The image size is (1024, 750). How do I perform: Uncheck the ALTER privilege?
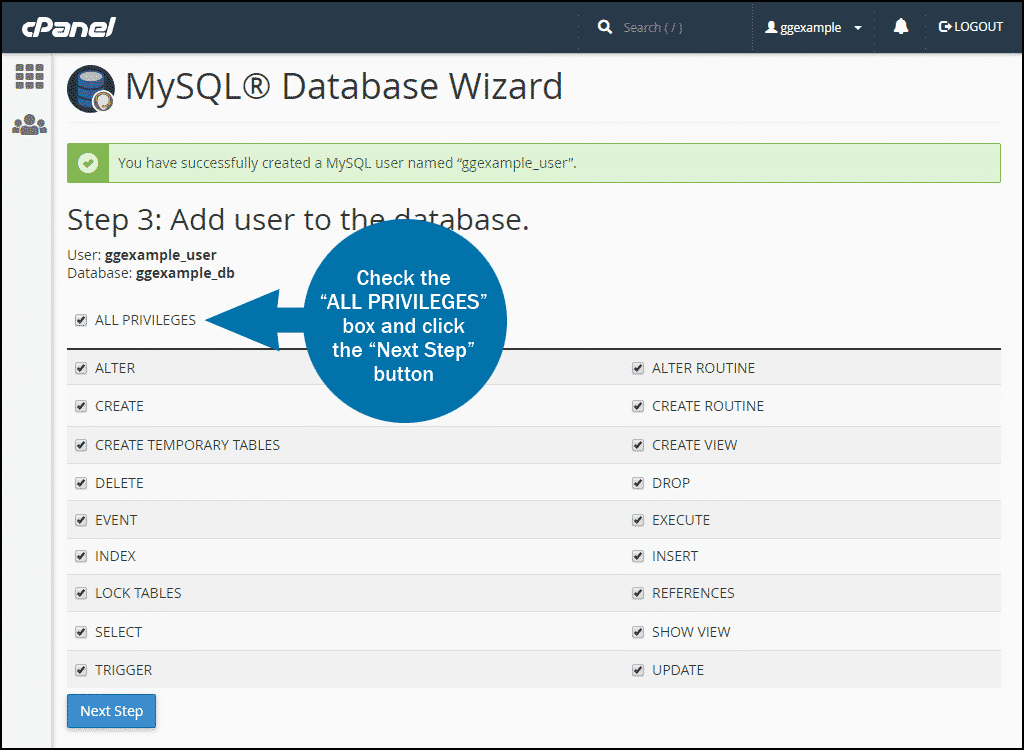pos(81,368)
